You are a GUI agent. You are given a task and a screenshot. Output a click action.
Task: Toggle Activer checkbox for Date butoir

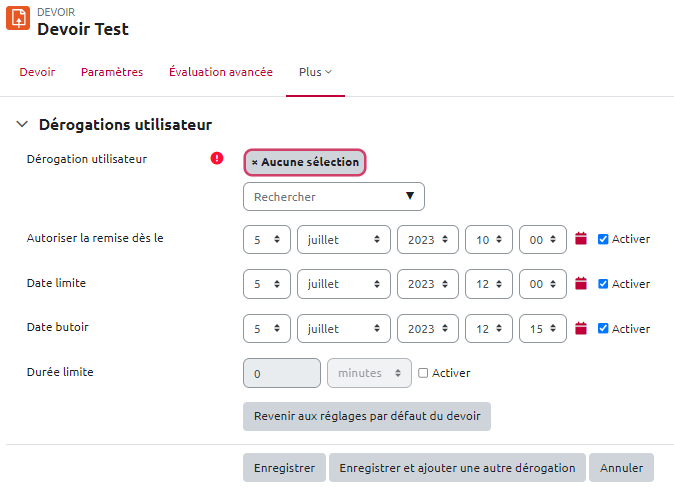(603, 329)
